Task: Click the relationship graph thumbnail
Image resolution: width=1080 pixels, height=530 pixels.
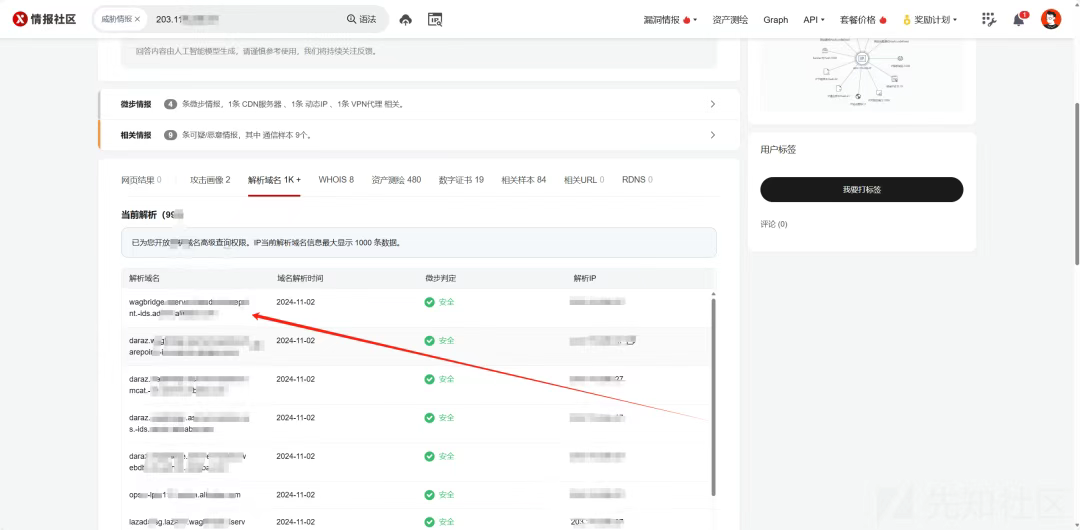Action: click(861, 74)
